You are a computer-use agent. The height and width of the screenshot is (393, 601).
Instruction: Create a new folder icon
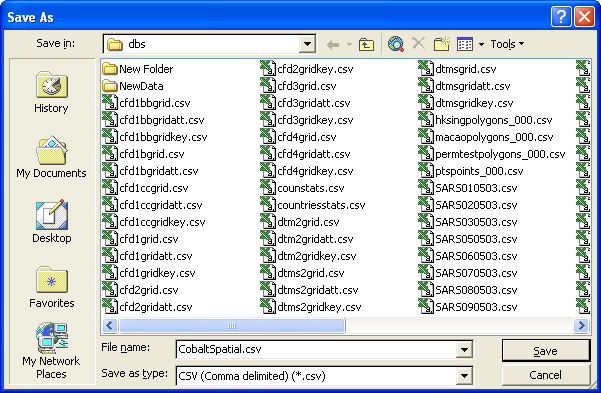click(442, 44)
